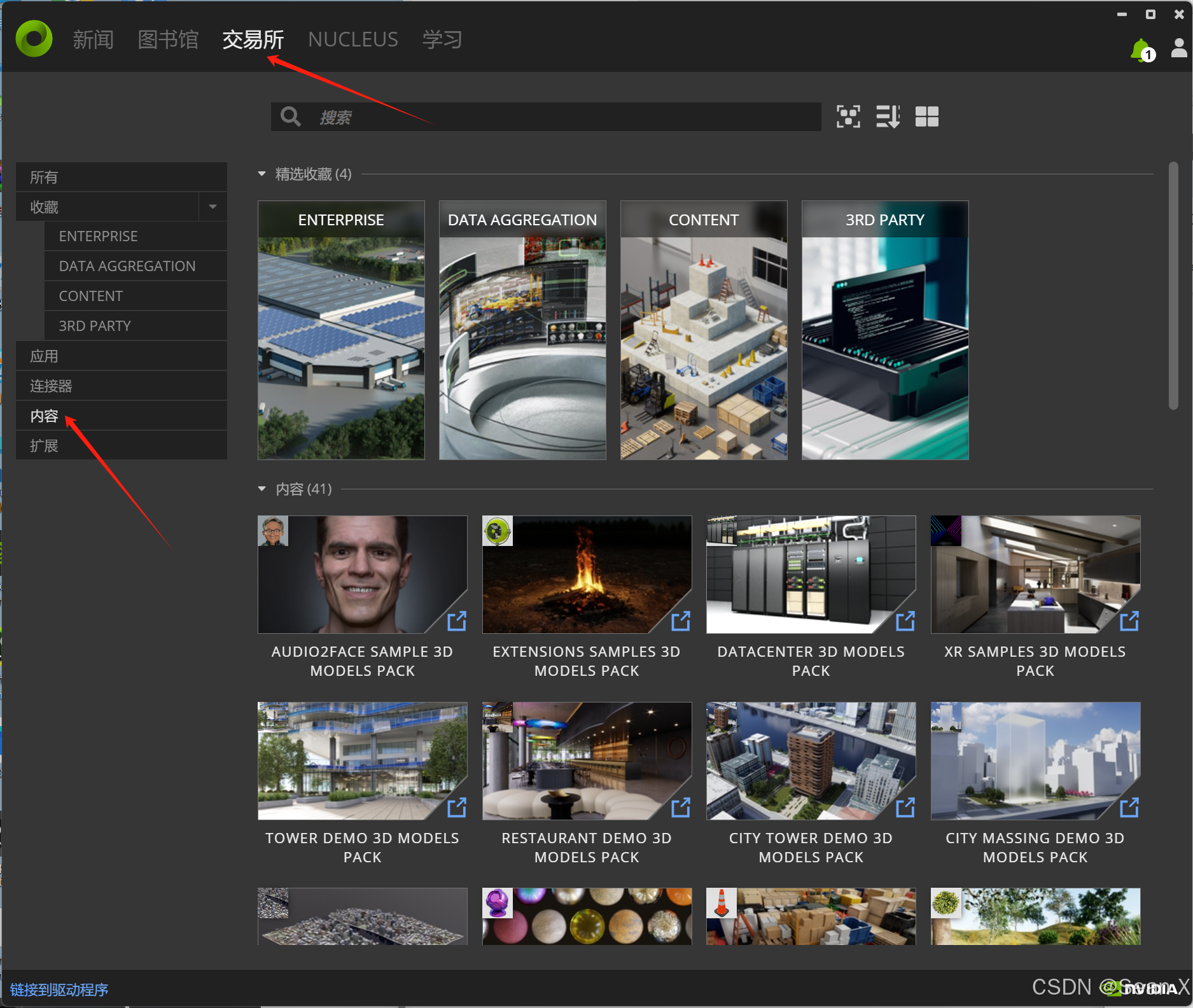Open the 图书馆 tab
Screen dimensions: 1193x1008
pyautogui.click(x=168, y=39)
